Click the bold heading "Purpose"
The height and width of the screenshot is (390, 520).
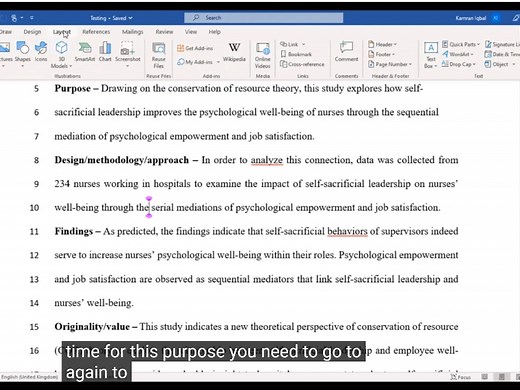(73, 89)
